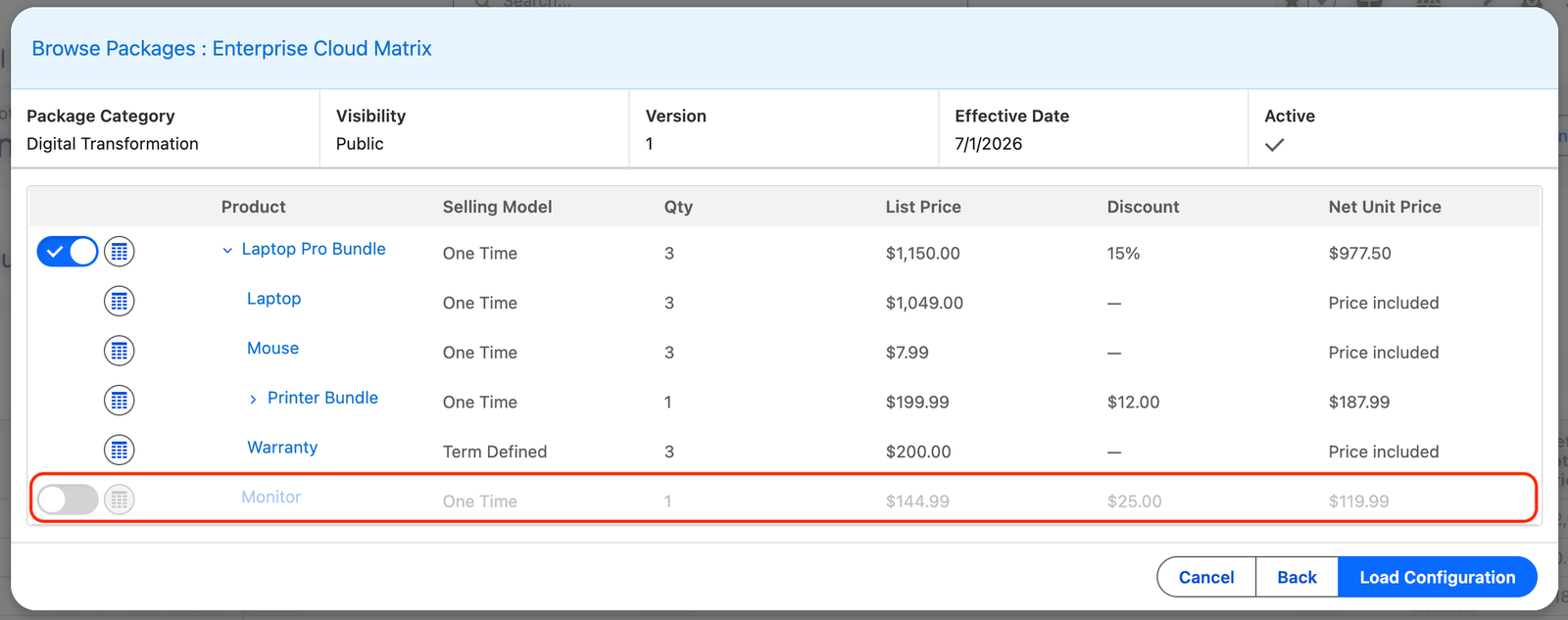
Task: Click Term Defined selling model cell
Action: [495, 452]
